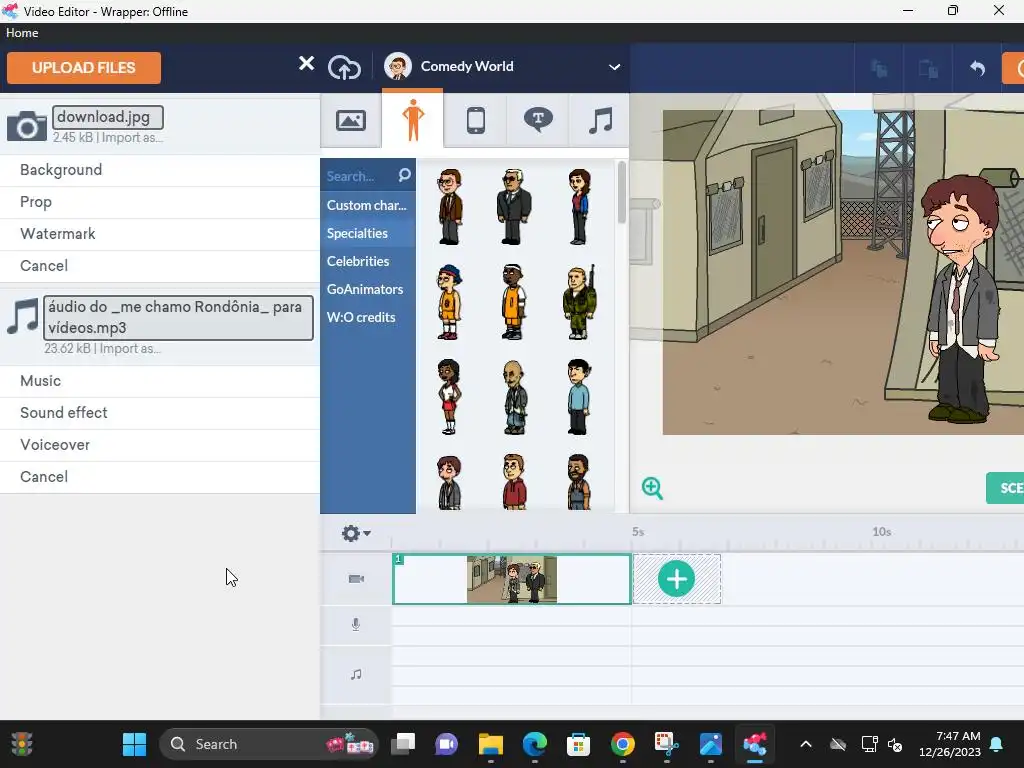Import the mp3 as Sound effect
Screen dimensions: 1024x768
159,413
